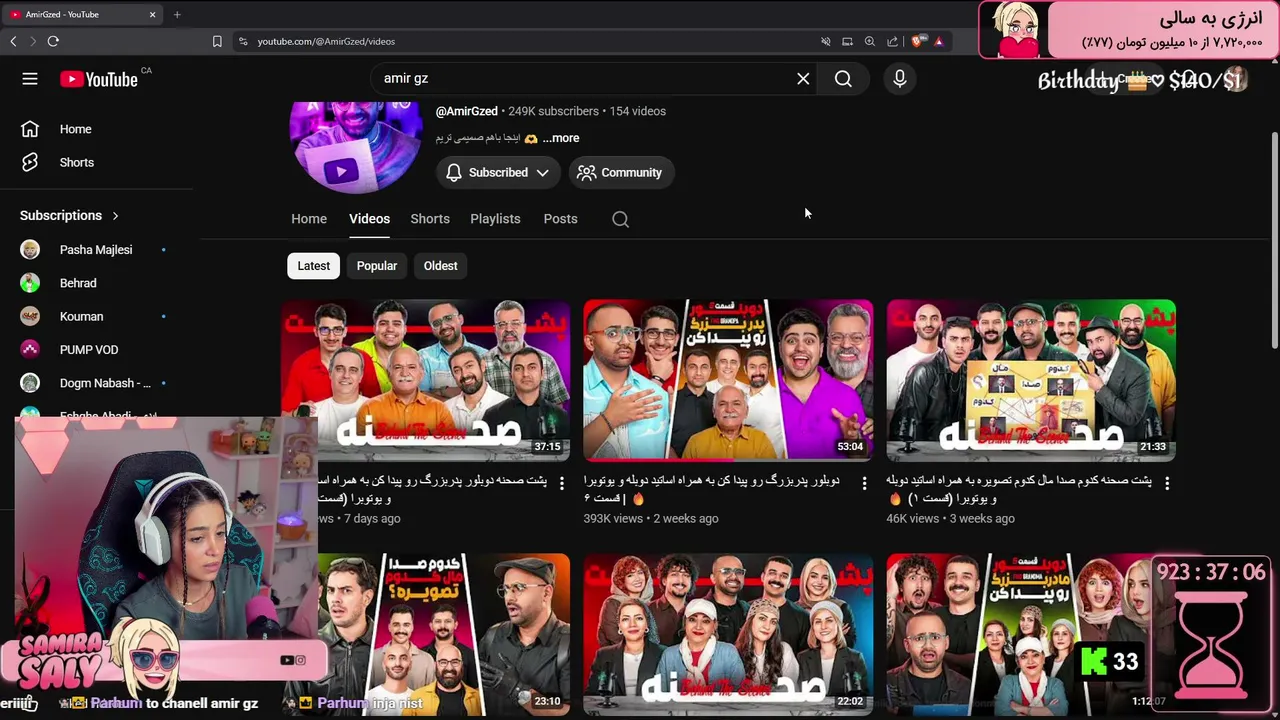Open the 22:02 video thumbnail
Screen dimensions: 1280x720
coord(728,634)
